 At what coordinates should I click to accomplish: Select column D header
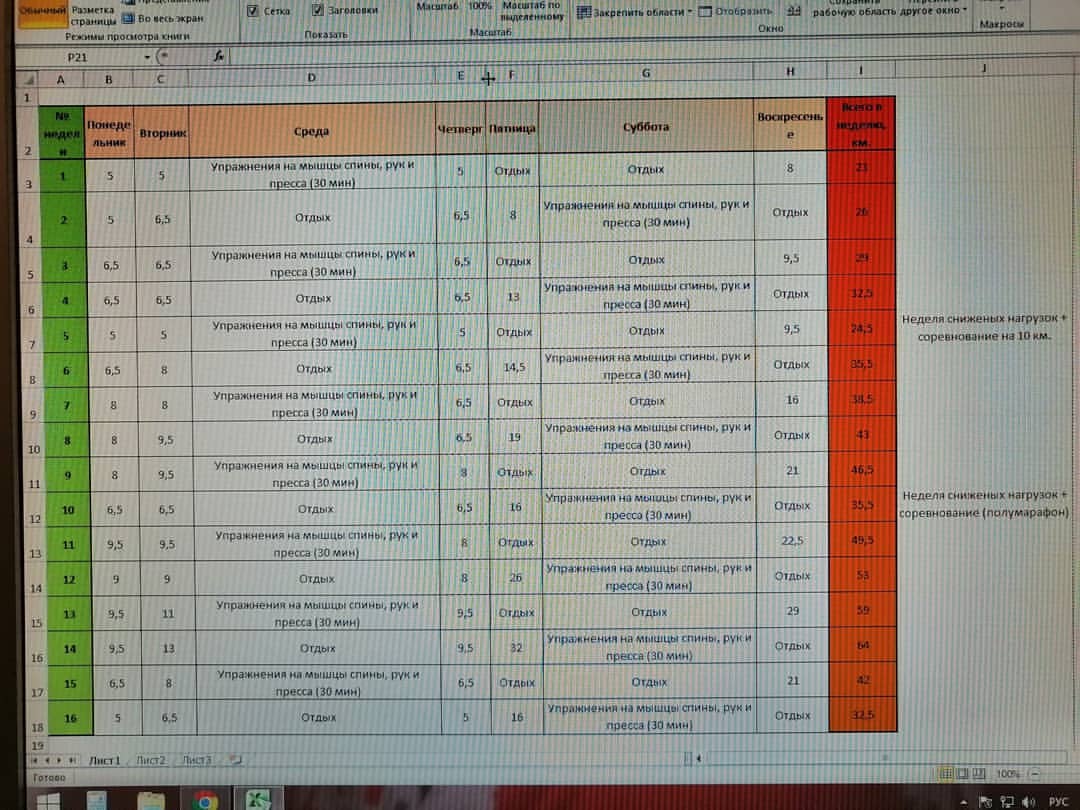click(x=311, y=77)
